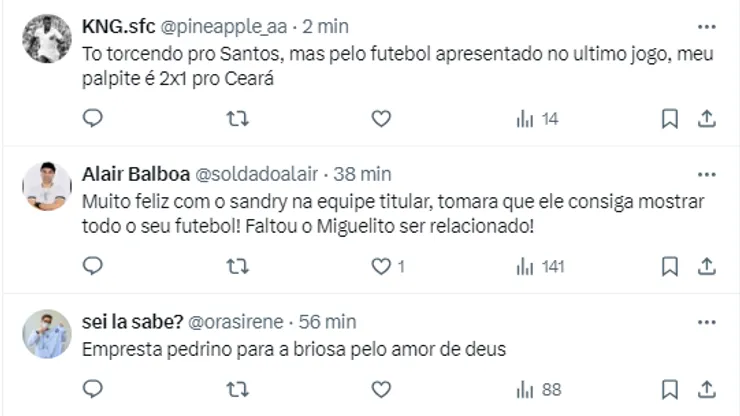Image resolution: width=740 pixels, height=416 pixels.
Task: Open more options on KNG.sfc tweet
Action: [706, 26]
